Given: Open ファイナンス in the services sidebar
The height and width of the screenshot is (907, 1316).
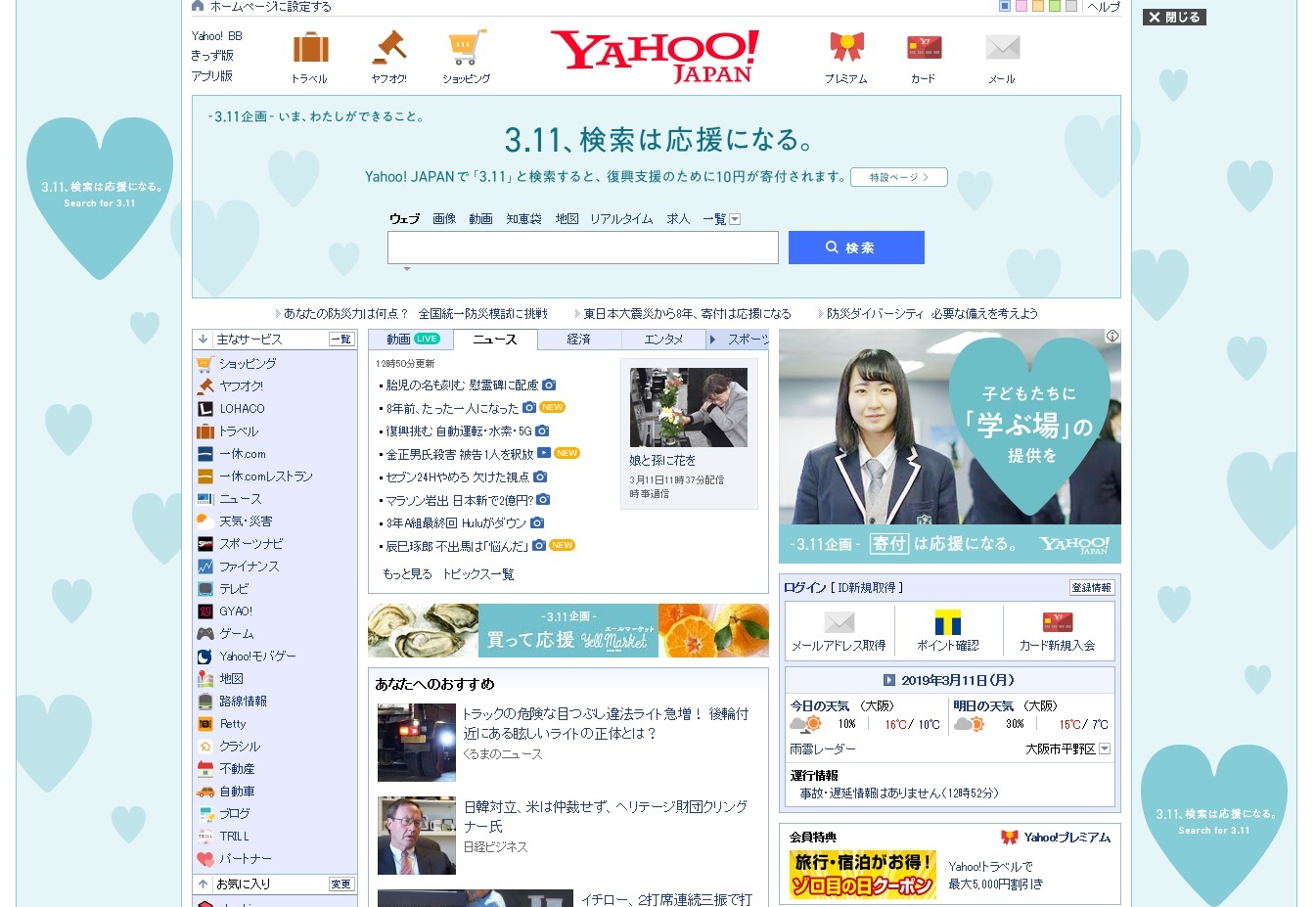Looking at the screenshot, I should click(x=249, y=567).
